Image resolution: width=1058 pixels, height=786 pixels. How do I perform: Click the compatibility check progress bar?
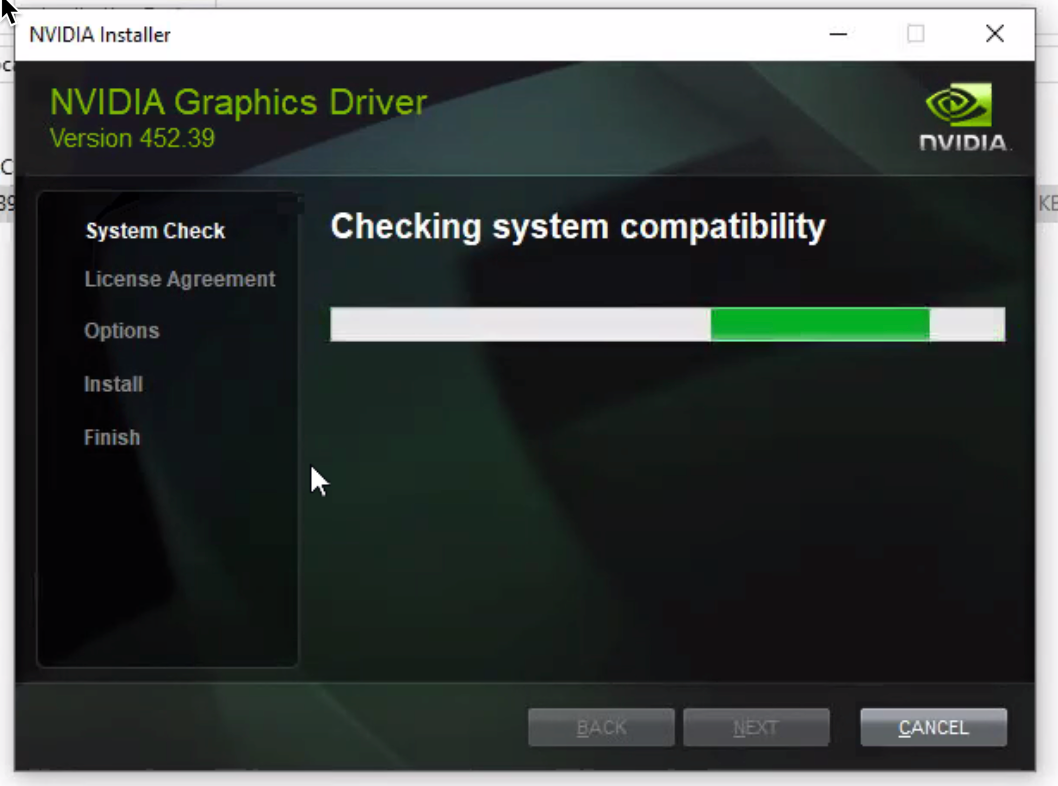tap(667, 325)
